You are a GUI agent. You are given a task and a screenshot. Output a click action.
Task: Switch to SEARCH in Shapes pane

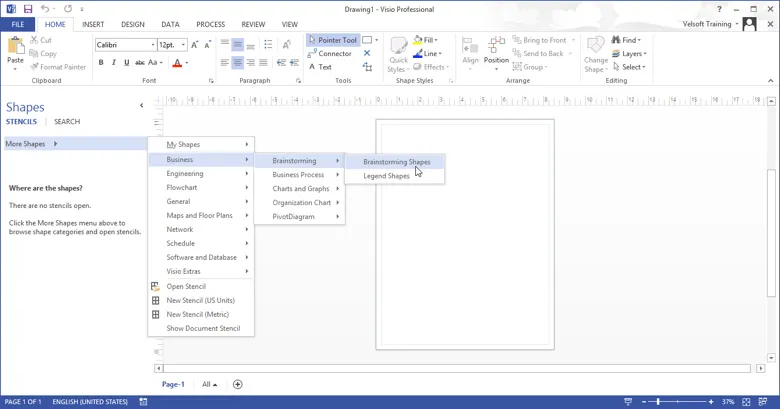point(67,121)
